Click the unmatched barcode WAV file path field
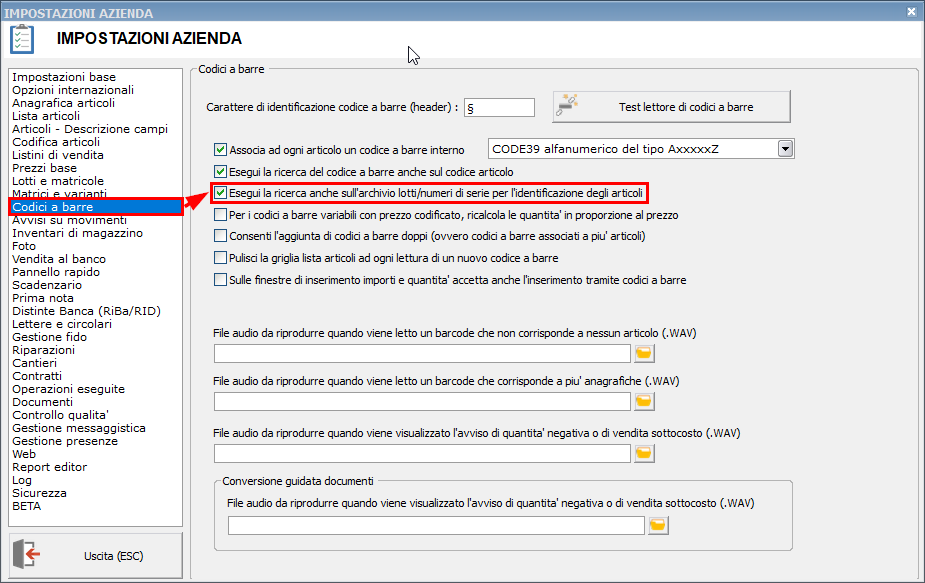The width and height of the screenshot is (925, 583). pyautogui.click(x=422, y=353)
